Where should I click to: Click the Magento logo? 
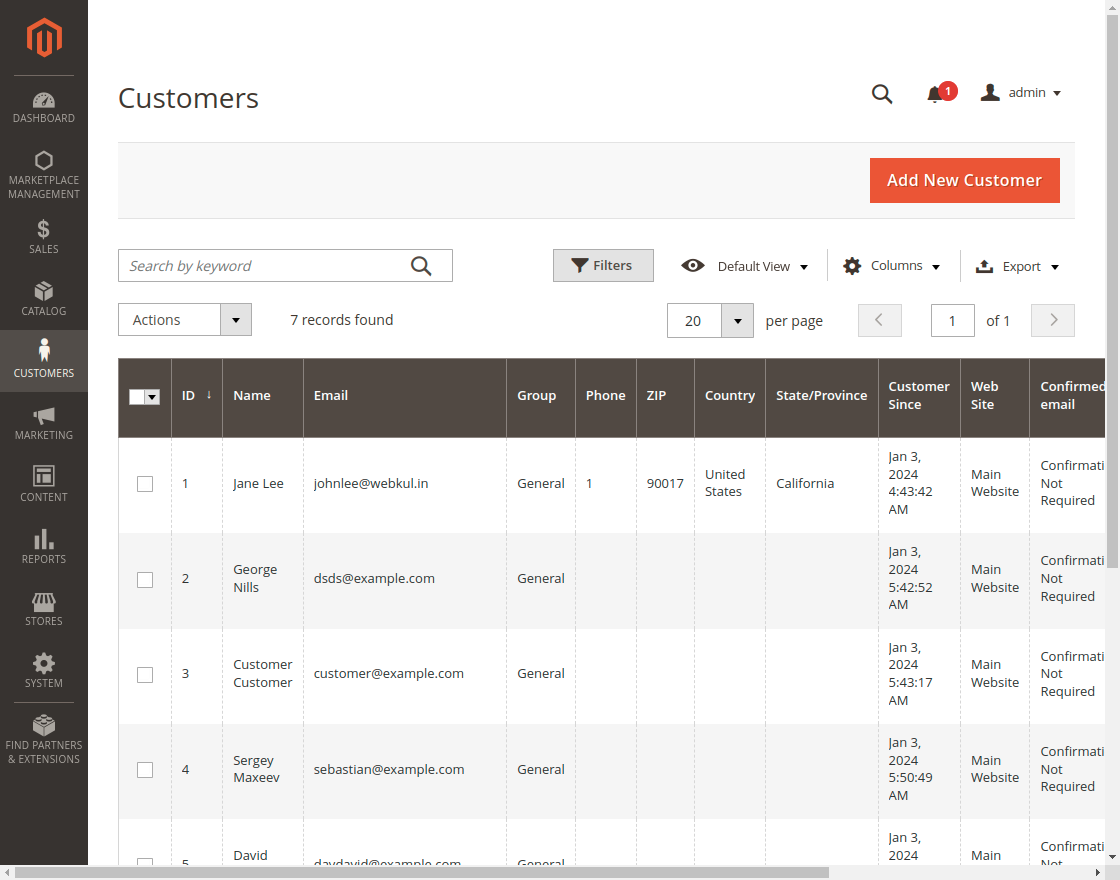click(44, 38)
